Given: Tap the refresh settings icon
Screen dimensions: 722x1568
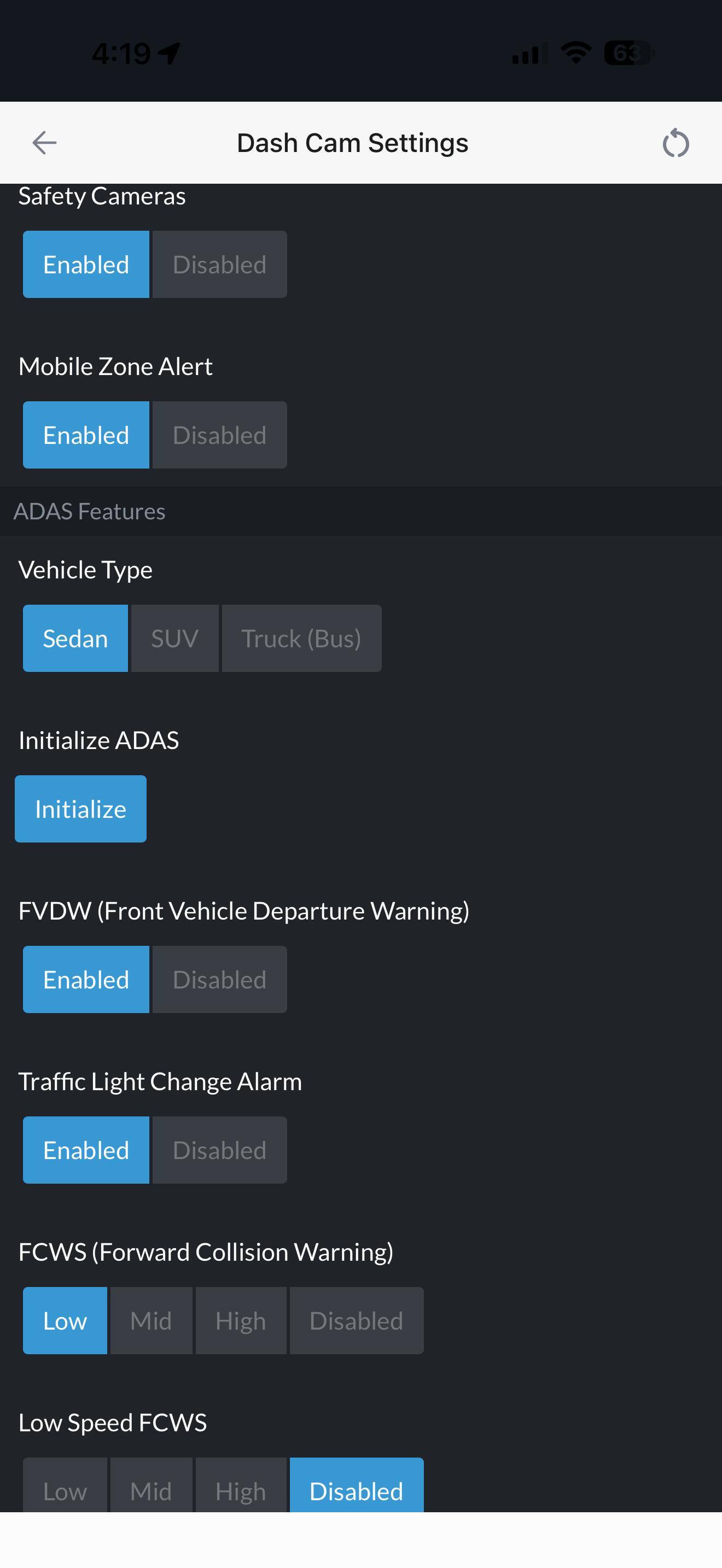Looking at the screenshot, I should [675, 144].
